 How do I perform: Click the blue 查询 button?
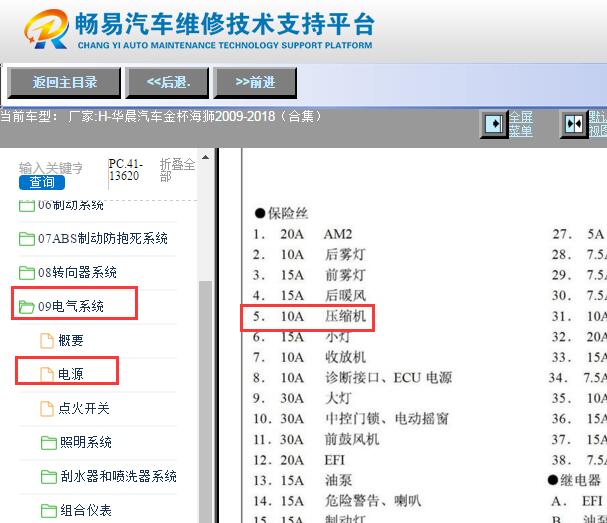click(x=42, y=182)
